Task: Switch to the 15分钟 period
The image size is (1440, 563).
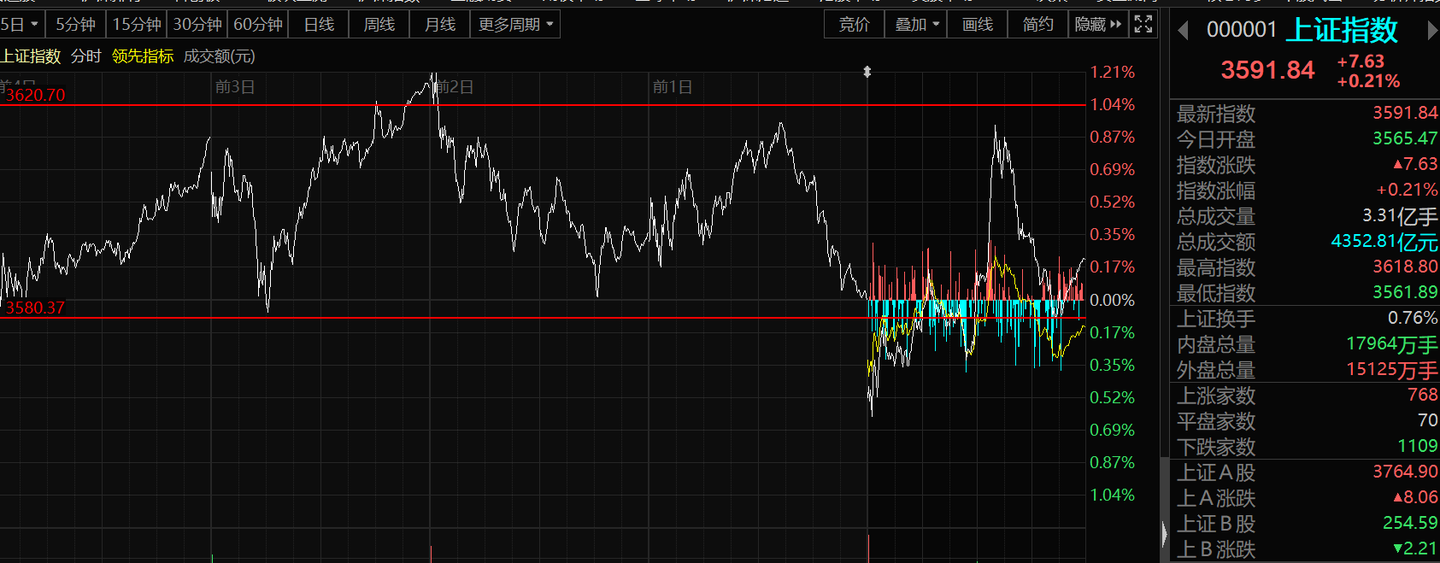Action: [135, 24]
